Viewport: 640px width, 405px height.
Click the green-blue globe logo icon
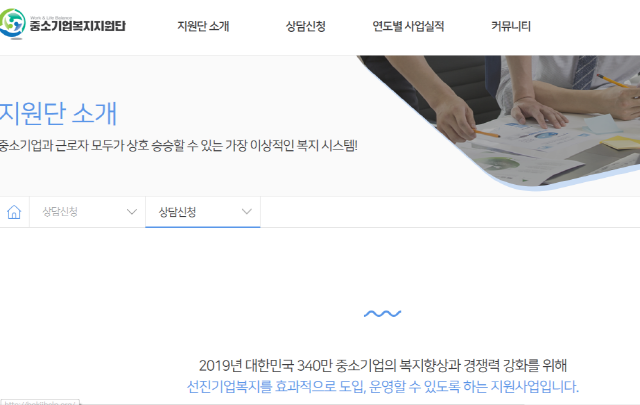tap(12, 24)
